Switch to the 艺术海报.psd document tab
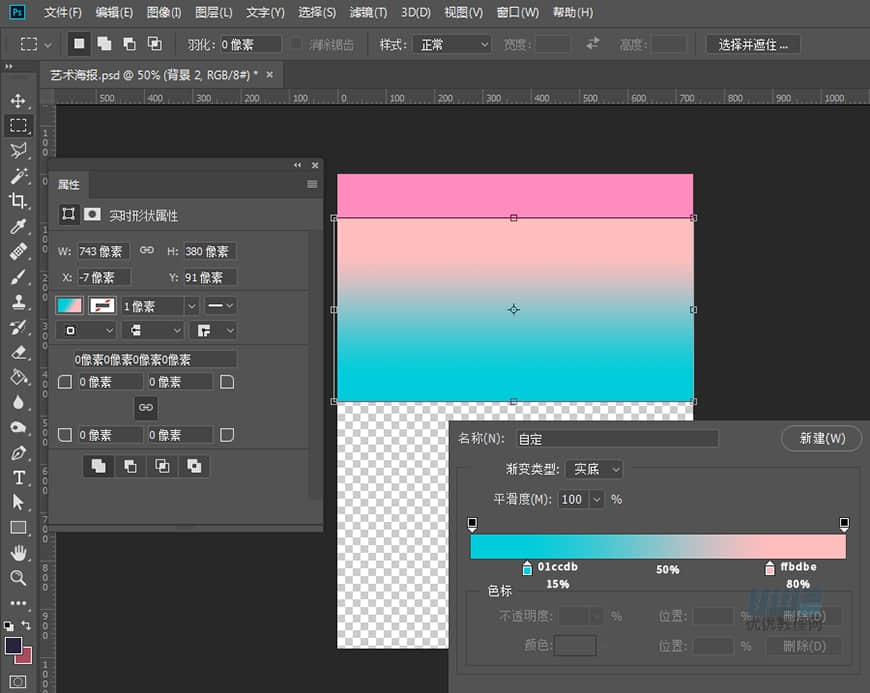870x693 pixels. (x=160, y=74)
